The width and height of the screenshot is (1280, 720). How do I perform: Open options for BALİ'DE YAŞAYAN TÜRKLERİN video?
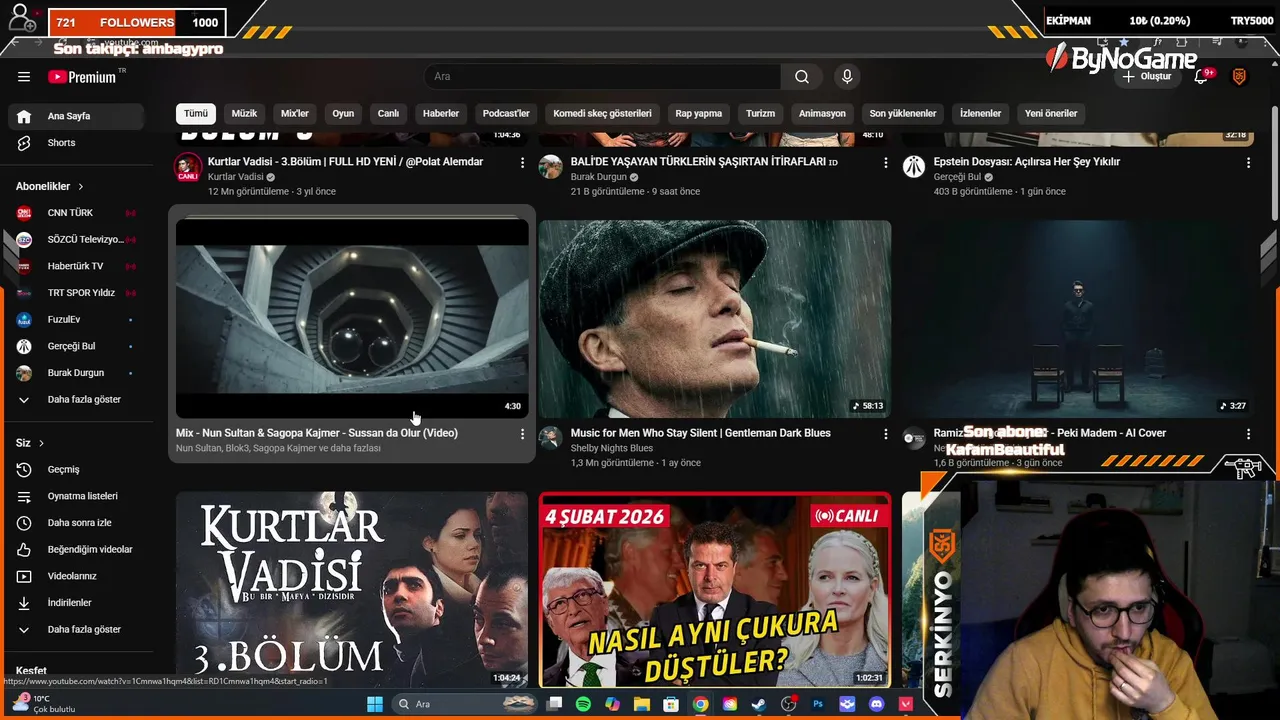885,162
